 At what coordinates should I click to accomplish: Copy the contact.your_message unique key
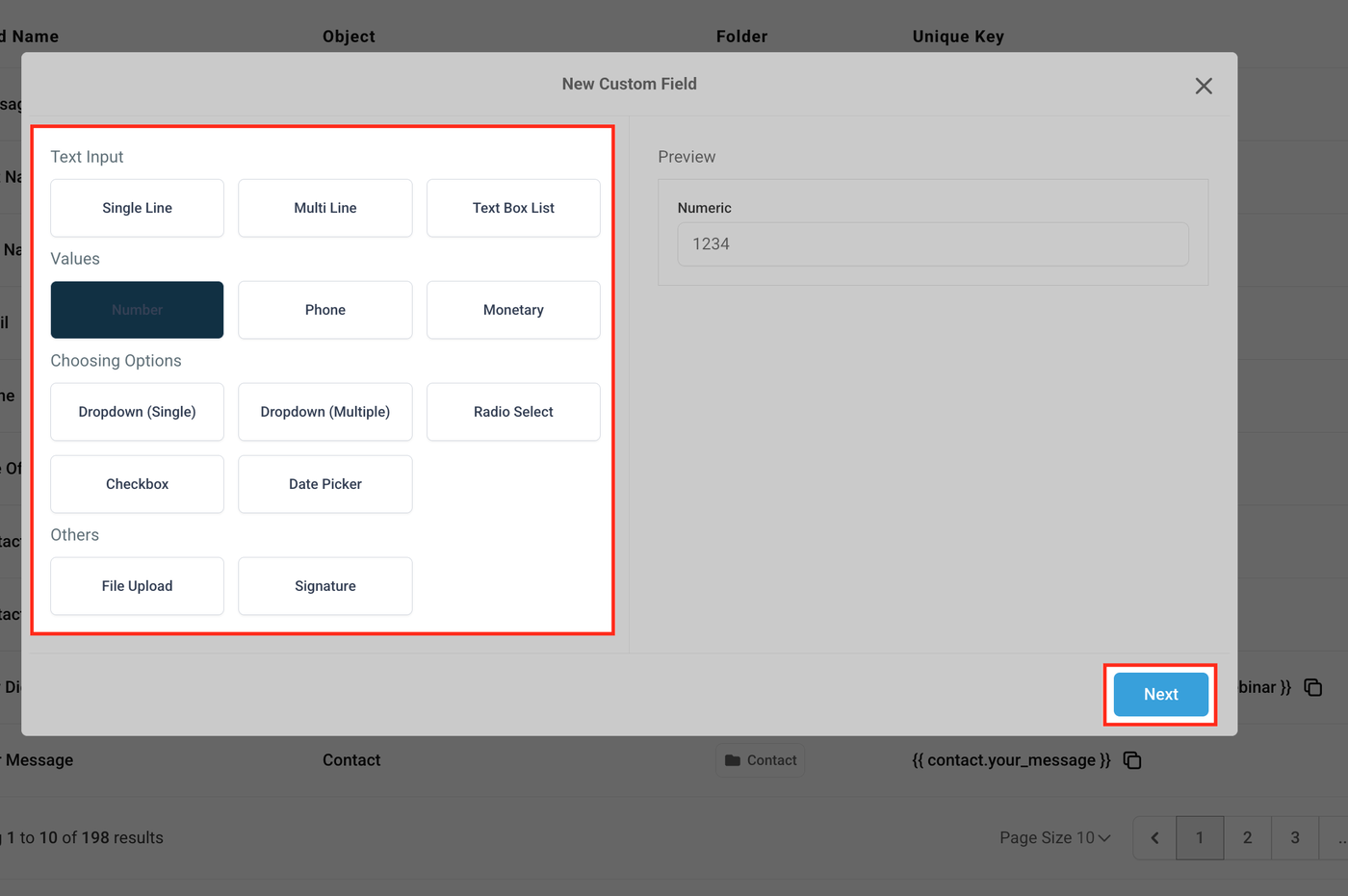click(x=1132, y=760)
